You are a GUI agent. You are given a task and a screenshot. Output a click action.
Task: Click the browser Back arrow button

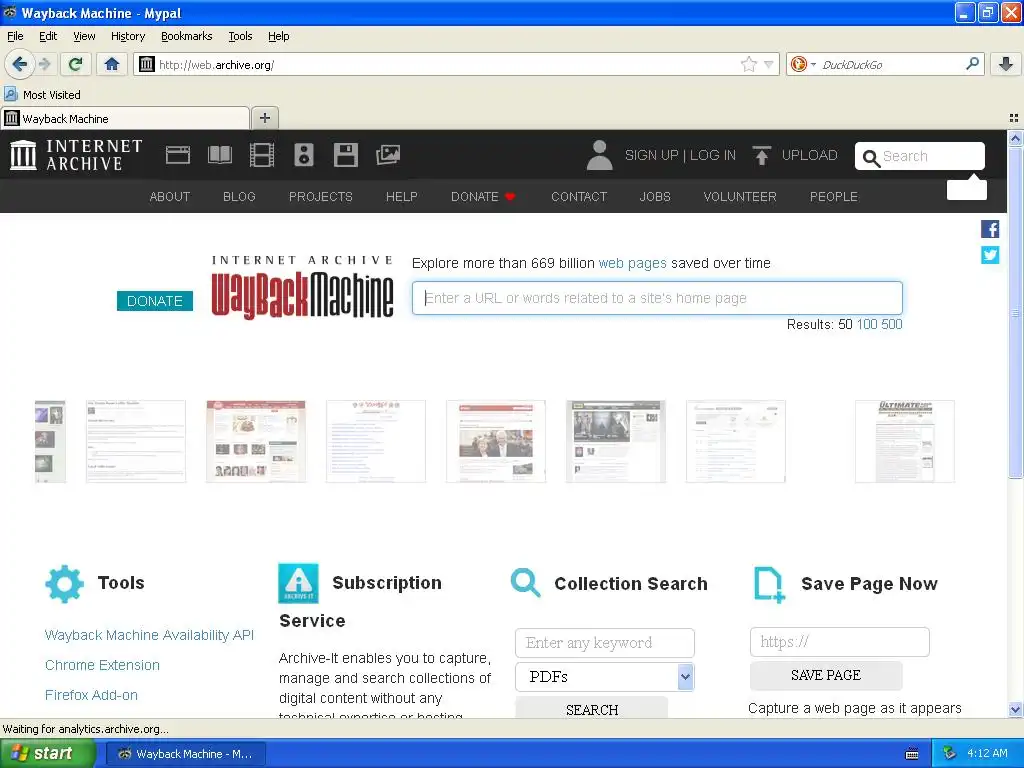click(19, 64)
